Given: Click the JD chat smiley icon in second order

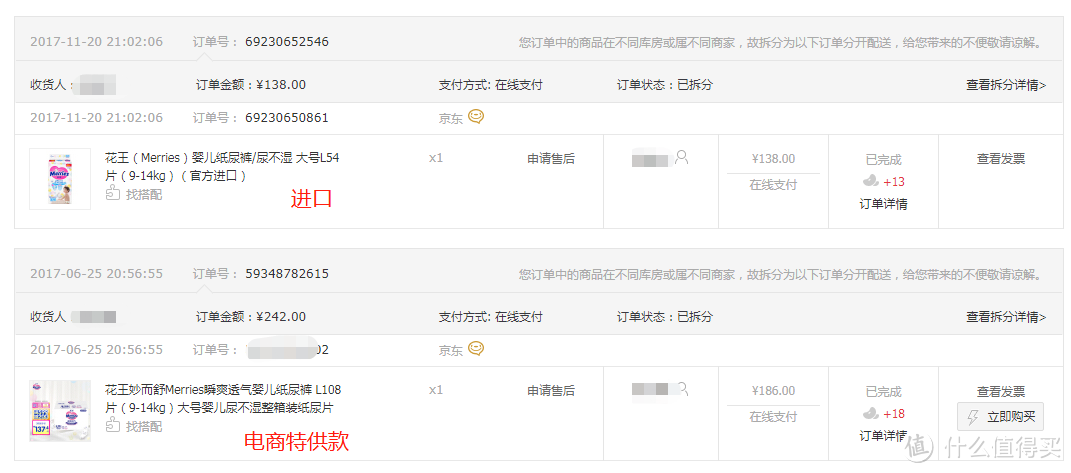Looking at the screenshot, I should [x=476, y=349].
